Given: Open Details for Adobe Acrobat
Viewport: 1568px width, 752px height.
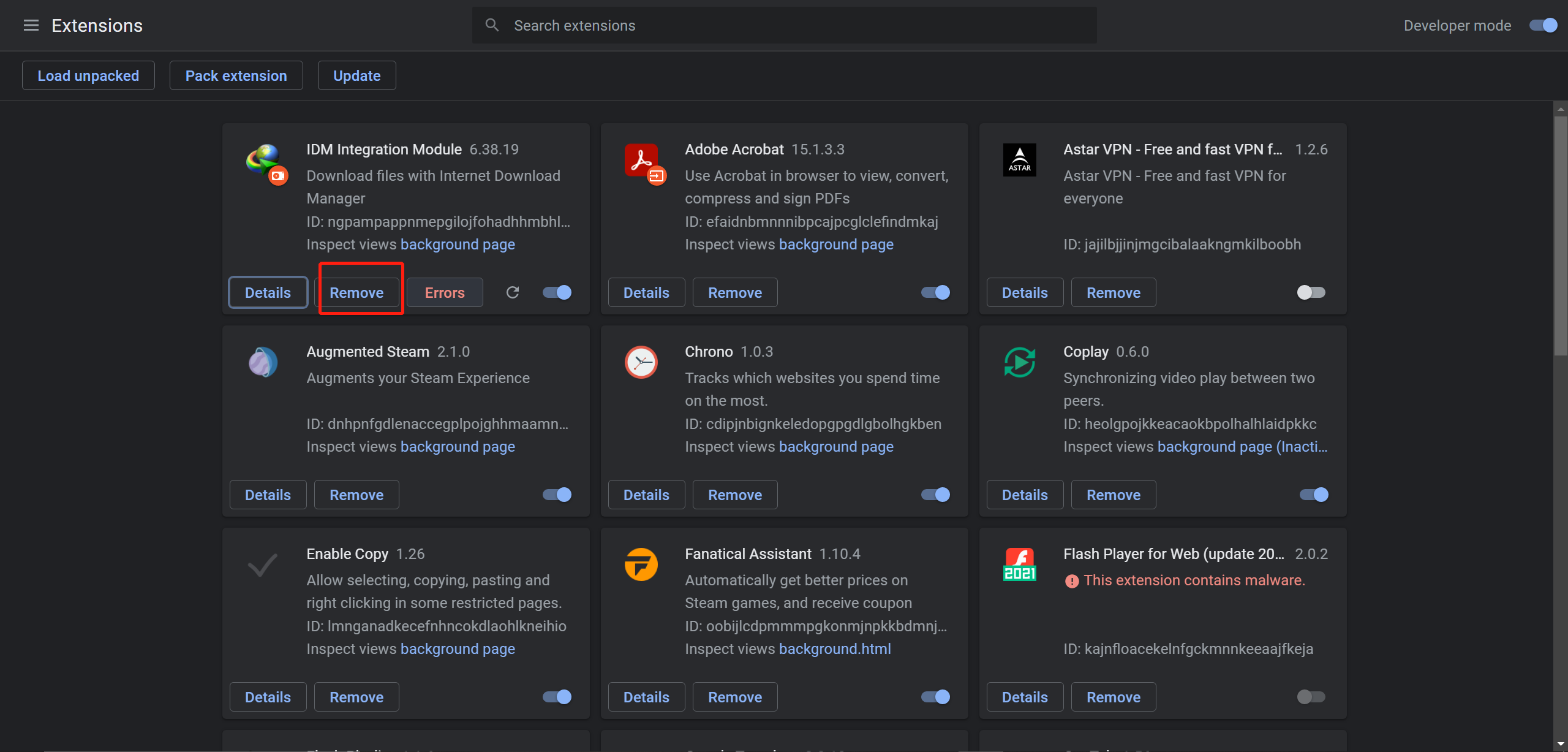Looking at the screenshot, I should click(646, 292).
